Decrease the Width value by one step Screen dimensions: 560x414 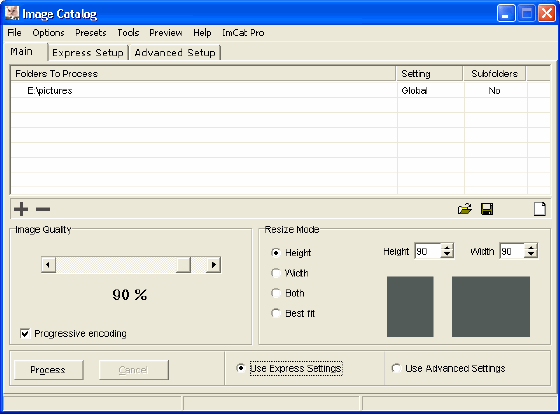tap(531, 254)
